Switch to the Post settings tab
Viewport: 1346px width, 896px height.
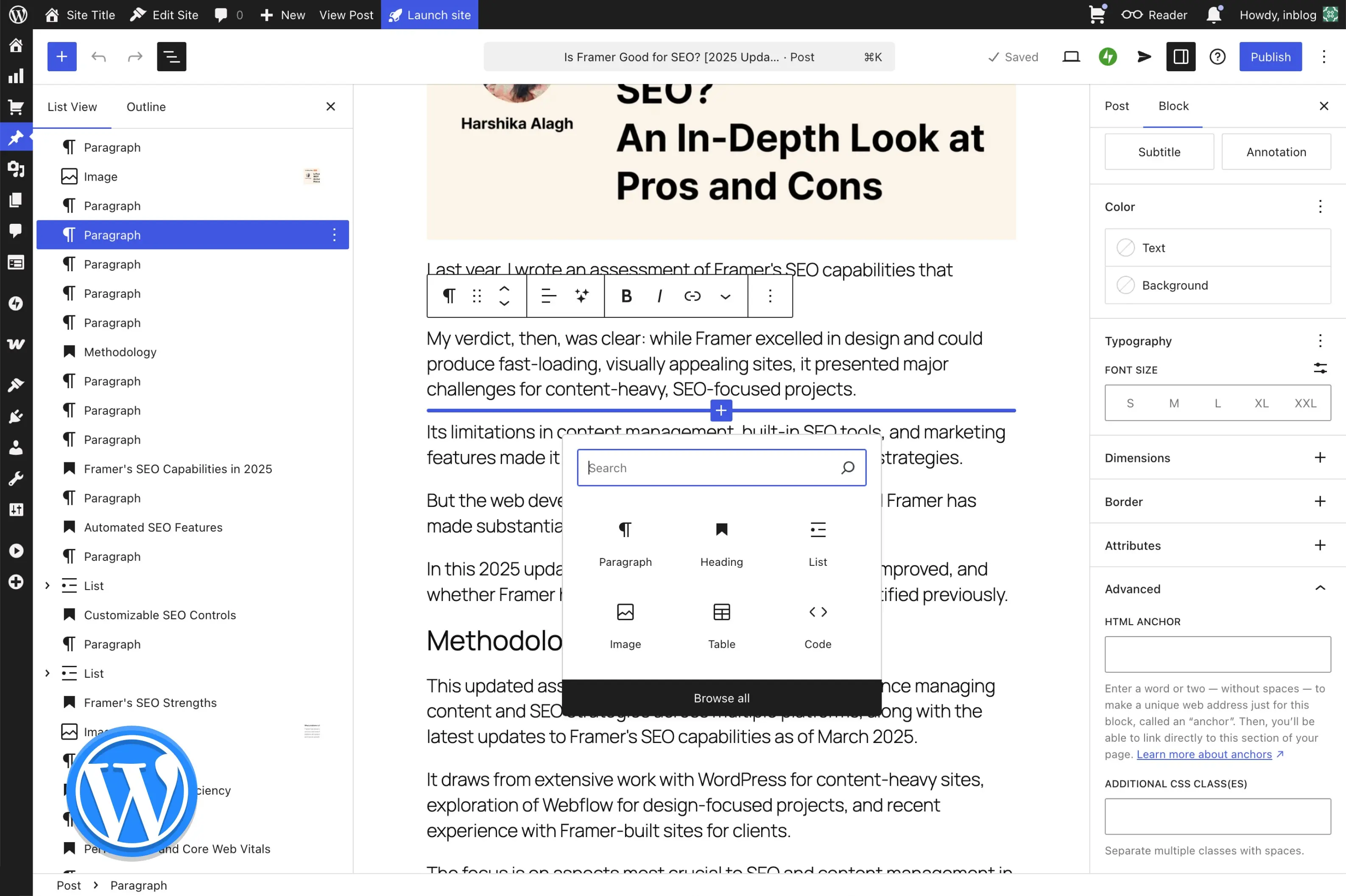coord(1117,106)
